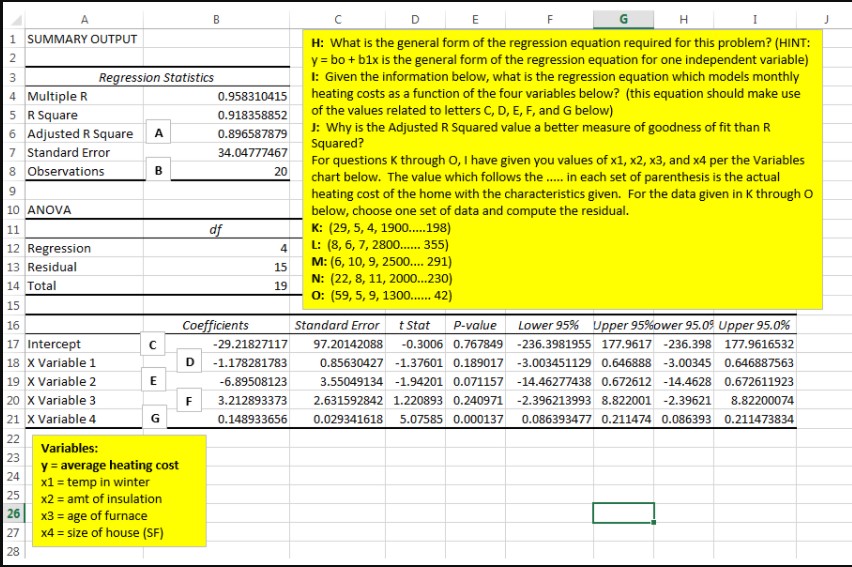852x567 pixels.
Task: Select P-value 0.000137
Action: 478,419
